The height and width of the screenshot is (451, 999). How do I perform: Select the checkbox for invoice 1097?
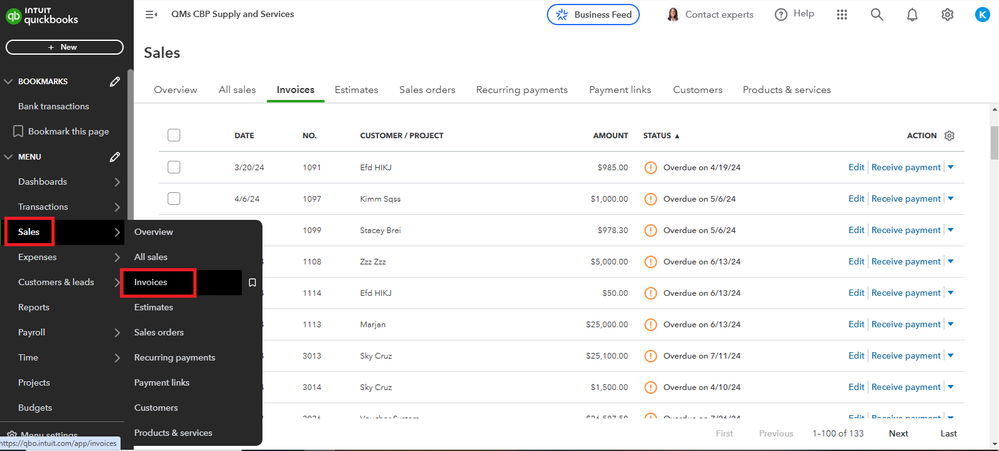click(x=174, y=199)
